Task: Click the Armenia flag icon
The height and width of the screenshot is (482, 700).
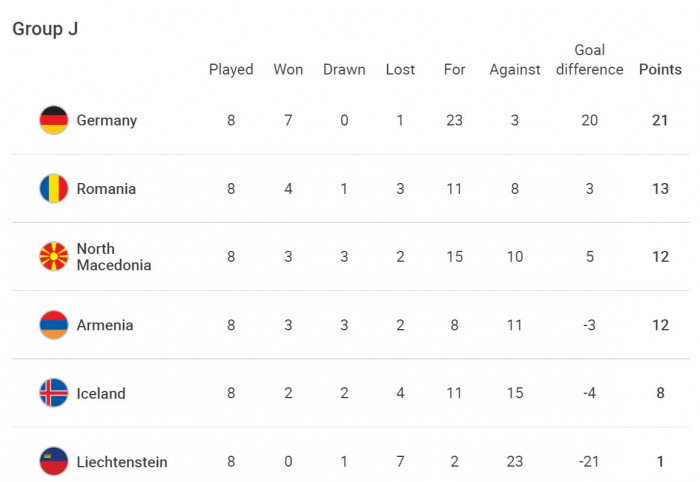Action: click(54, 325)
